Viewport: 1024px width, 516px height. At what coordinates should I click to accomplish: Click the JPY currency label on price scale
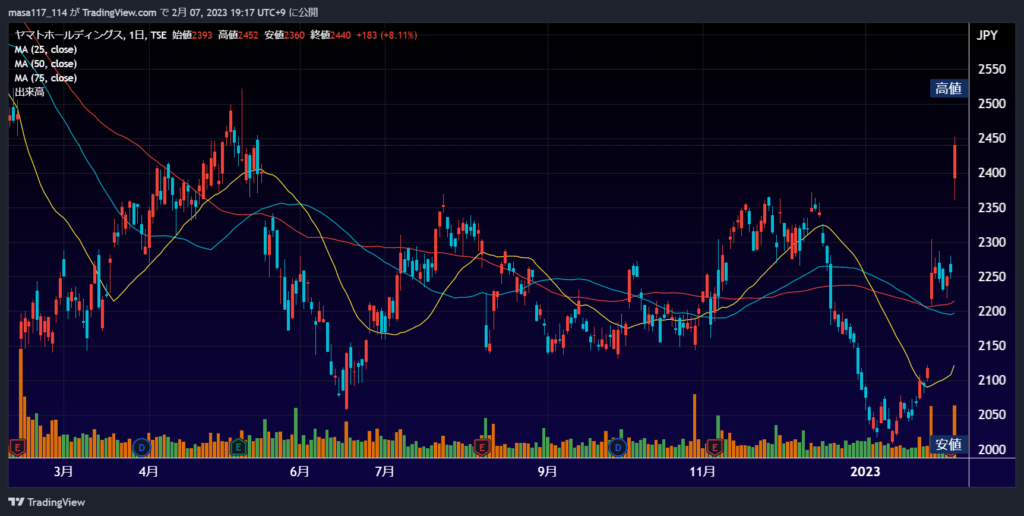pyautogui.click(x=987, y=35)
